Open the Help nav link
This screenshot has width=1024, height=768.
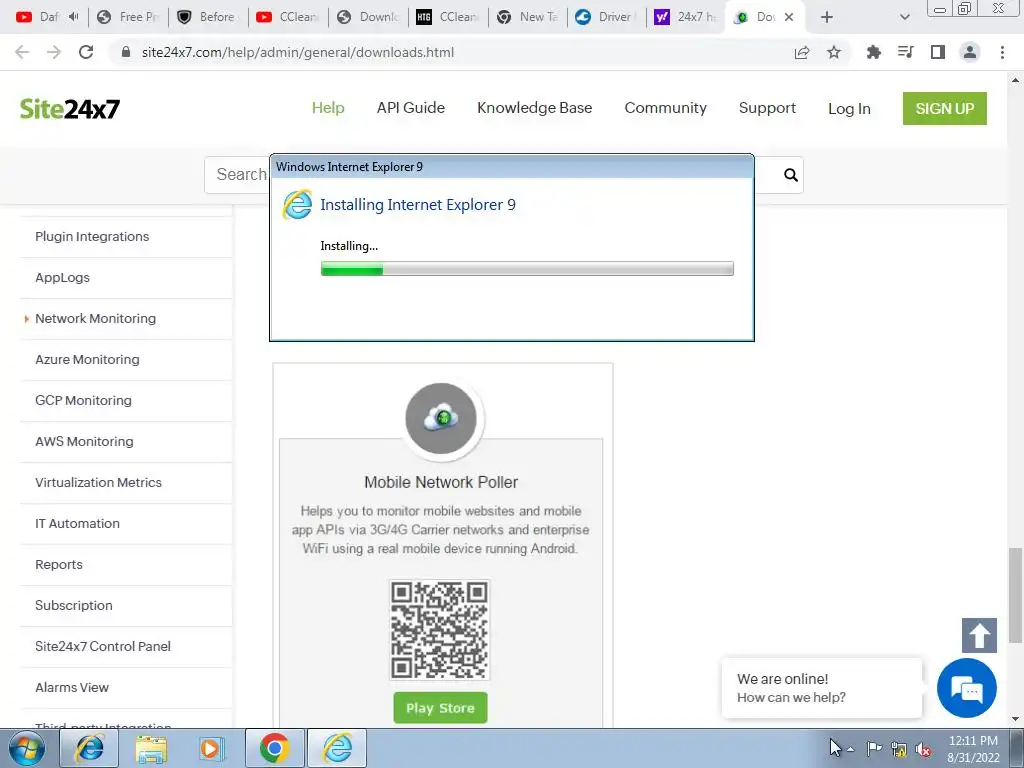click(328, 108)
